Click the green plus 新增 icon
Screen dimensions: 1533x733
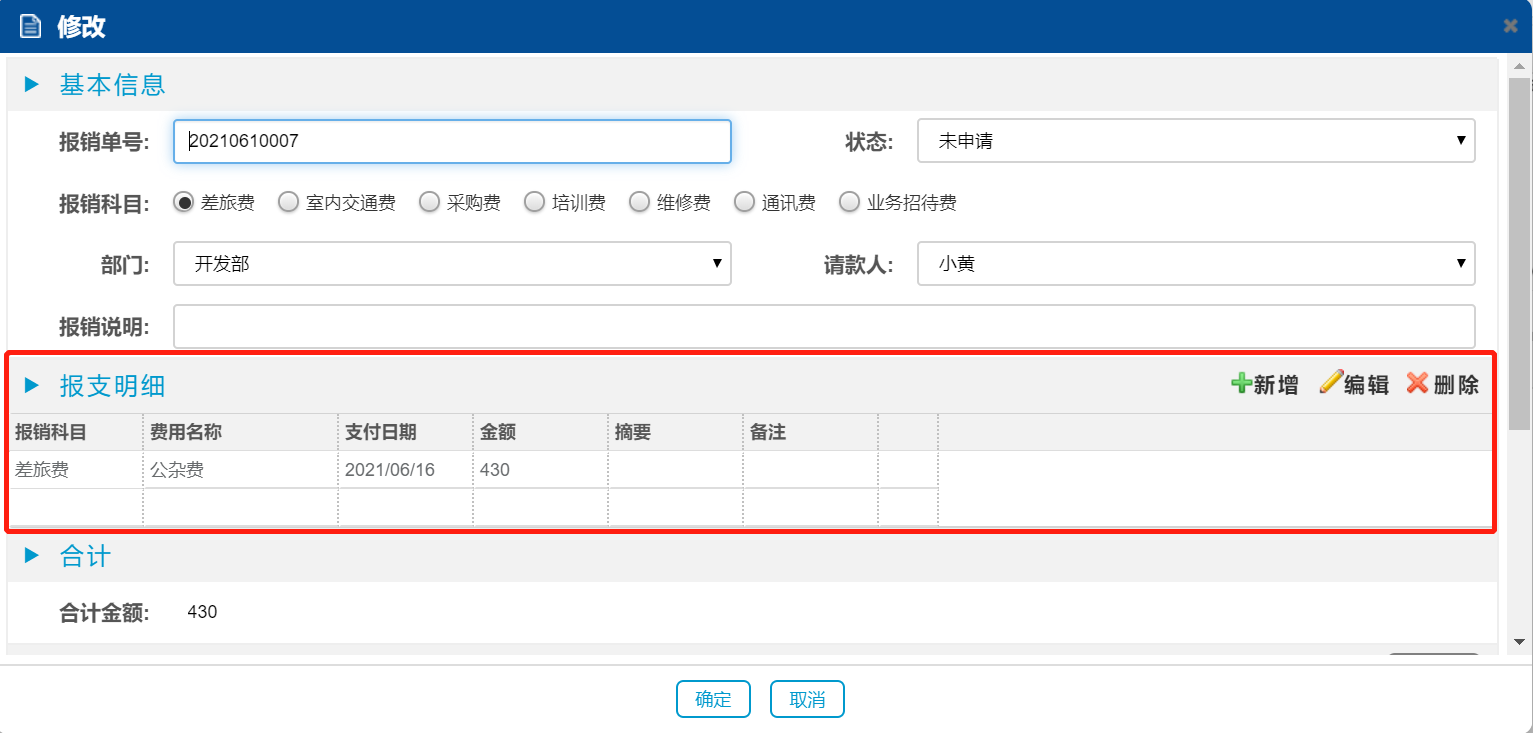1241,384
